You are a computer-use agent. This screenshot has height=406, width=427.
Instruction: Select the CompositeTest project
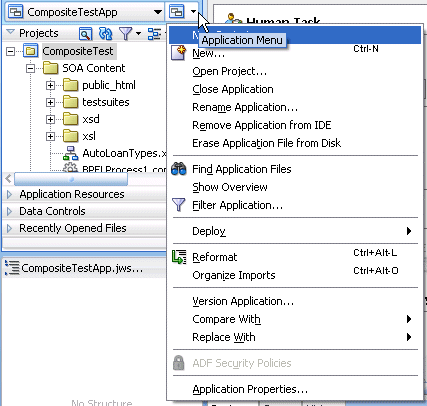[x=78, y=51]
